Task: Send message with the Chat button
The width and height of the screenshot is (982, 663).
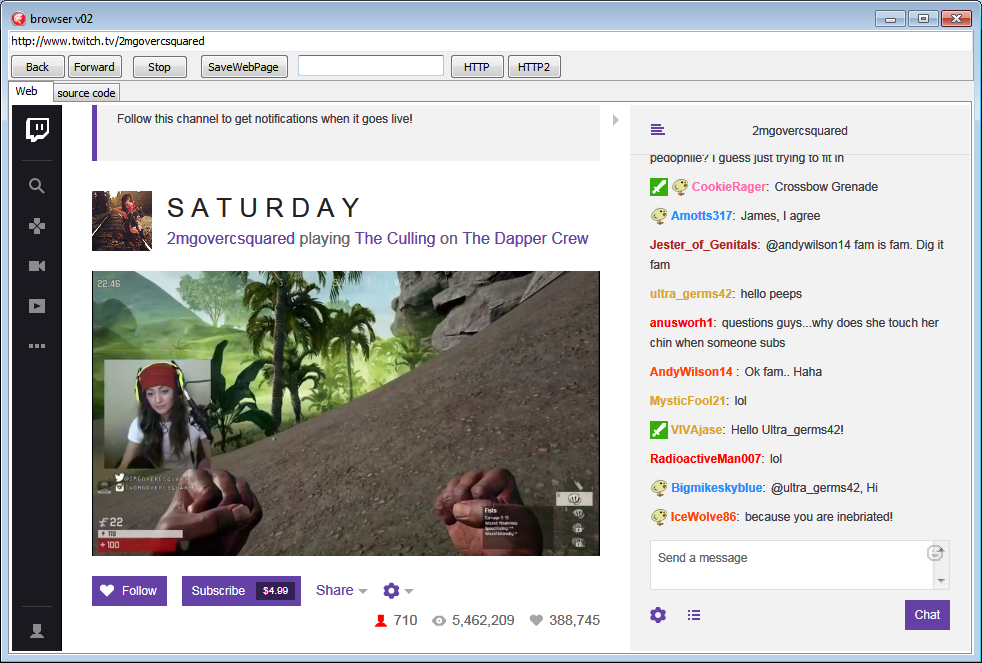Action: click(x=927, y=615)
